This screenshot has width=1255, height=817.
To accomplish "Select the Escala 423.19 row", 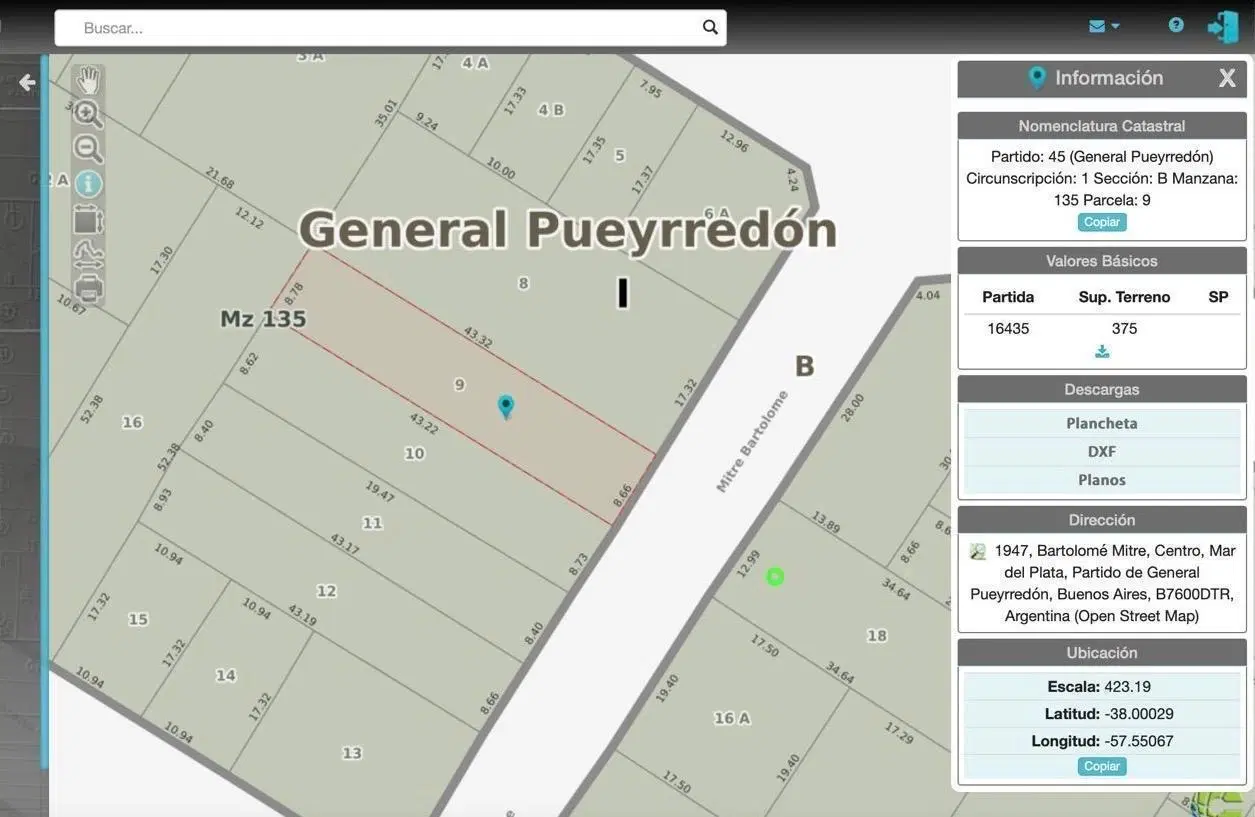I will [1102, 687].
